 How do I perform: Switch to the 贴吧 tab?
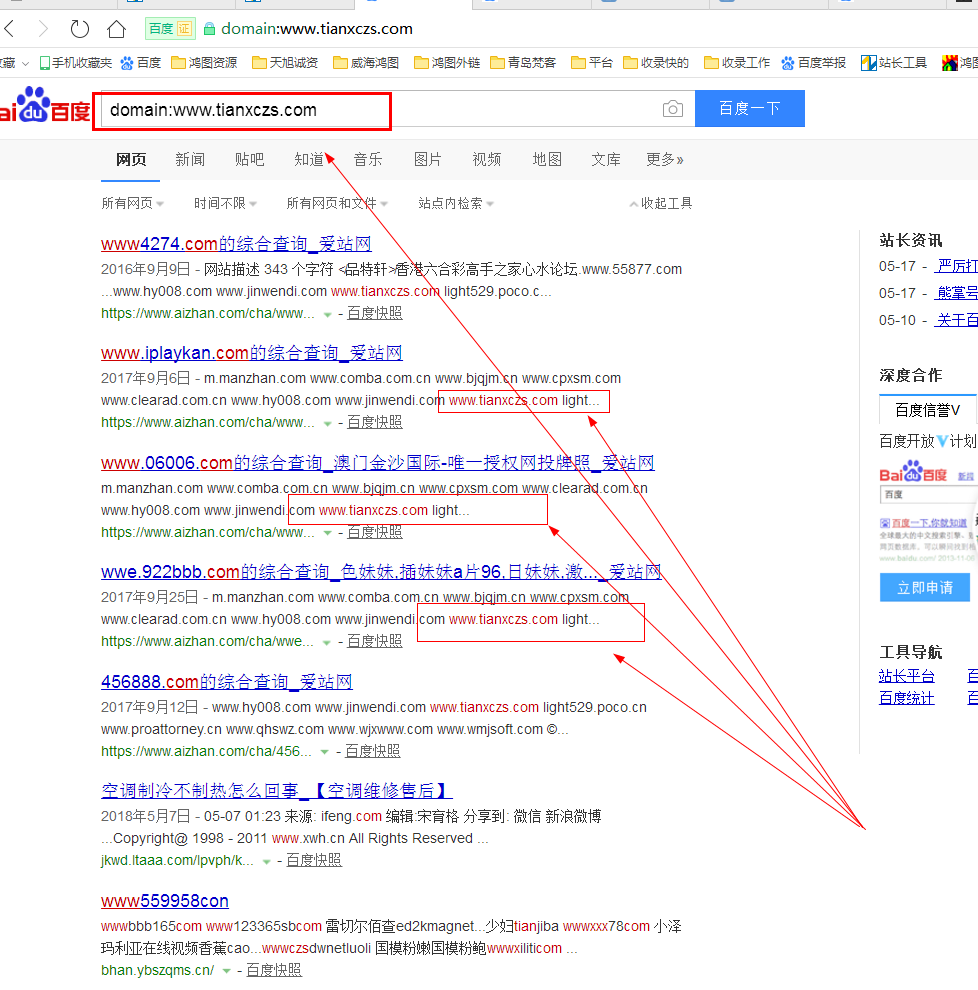[249, 160]
